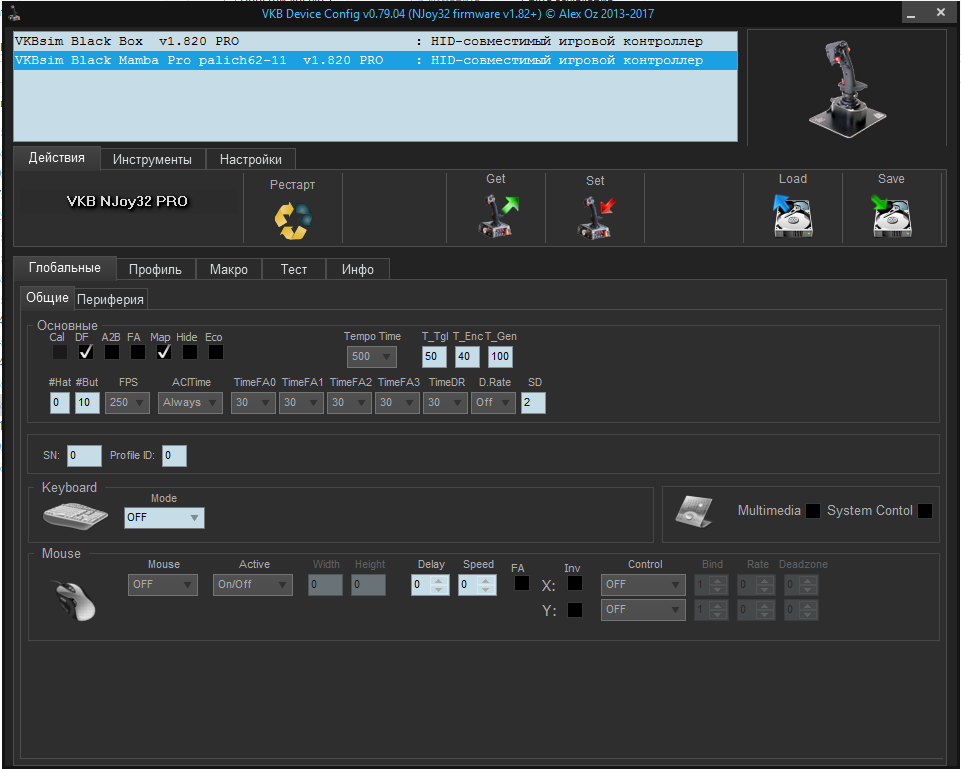Enable the Eco checkbox
The width and height of the screenshot is (961, 769).
216,352
